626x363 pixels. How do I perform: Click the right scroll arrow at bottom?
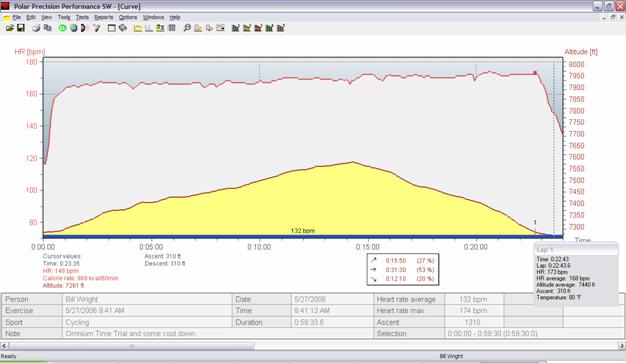click(x=622, y=346)
